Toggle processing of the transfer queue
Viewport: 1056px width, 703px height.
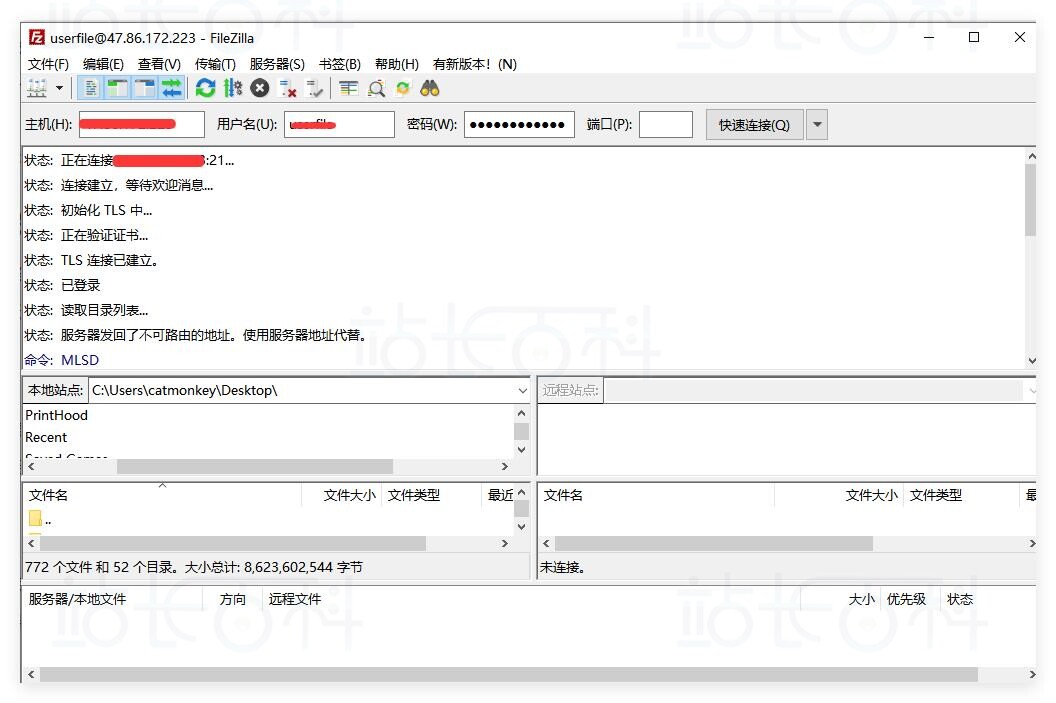pyautogui.click(x=234, y=88)
